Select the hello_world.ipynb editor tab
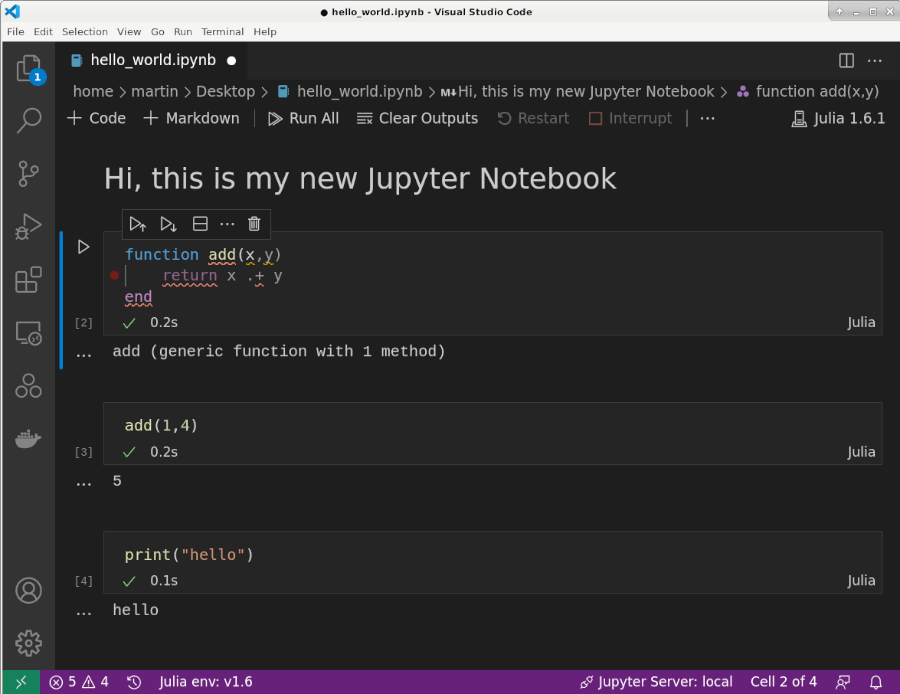 152,60
